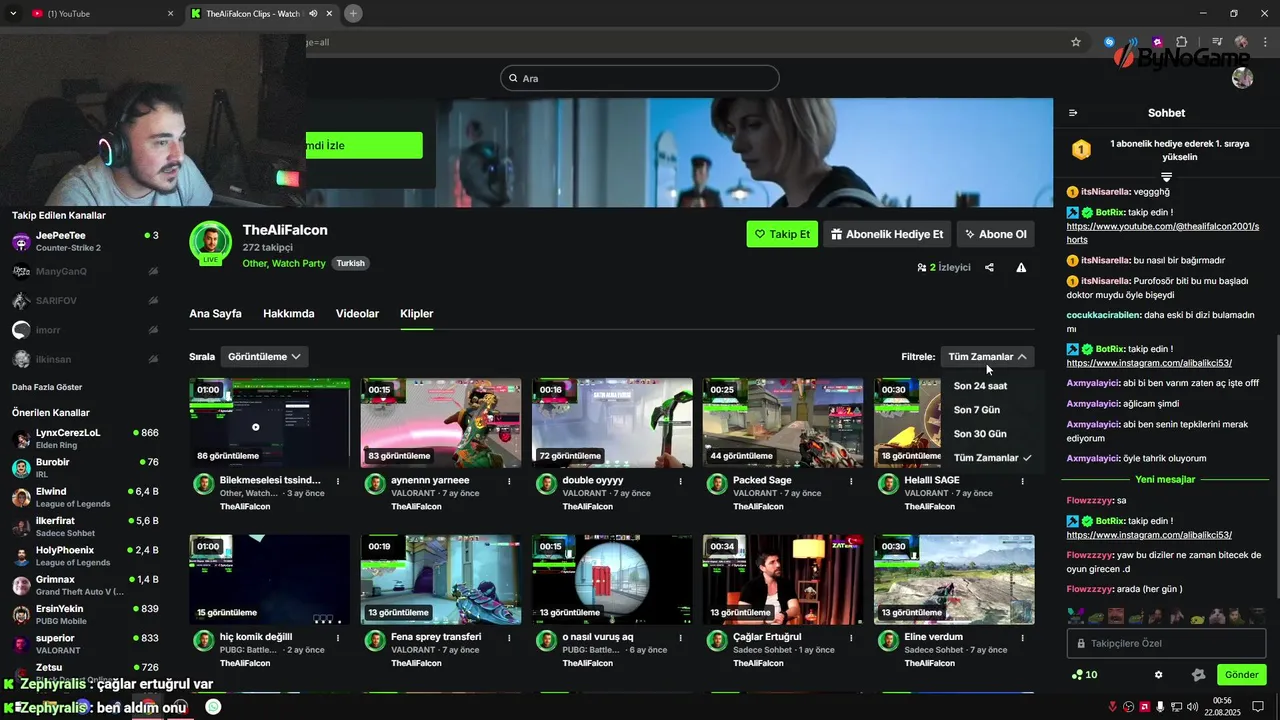The width and height of the screenshot is (1280, 720).
Task: Open options for Bilekmeselesi clip
Action: click(x=338, y=481)
